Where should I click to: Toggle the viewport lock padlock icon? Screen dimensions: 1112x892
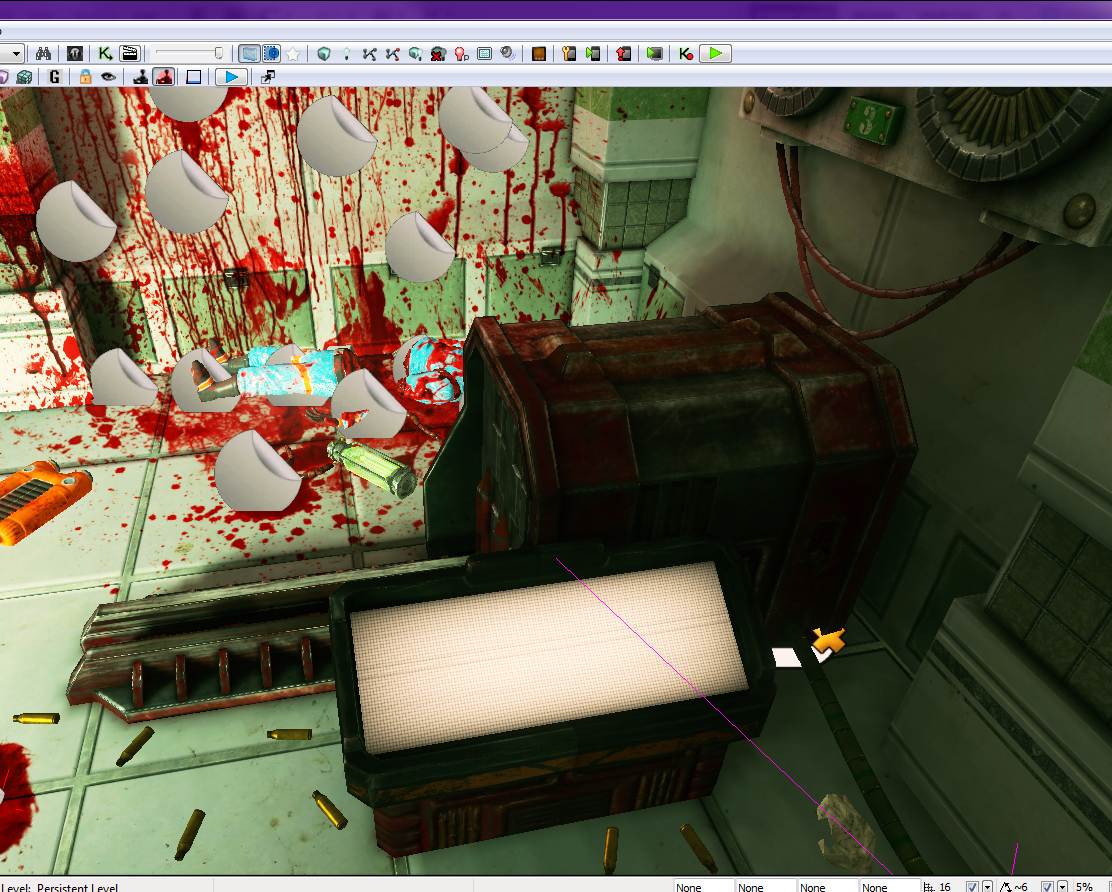point(85,77)
